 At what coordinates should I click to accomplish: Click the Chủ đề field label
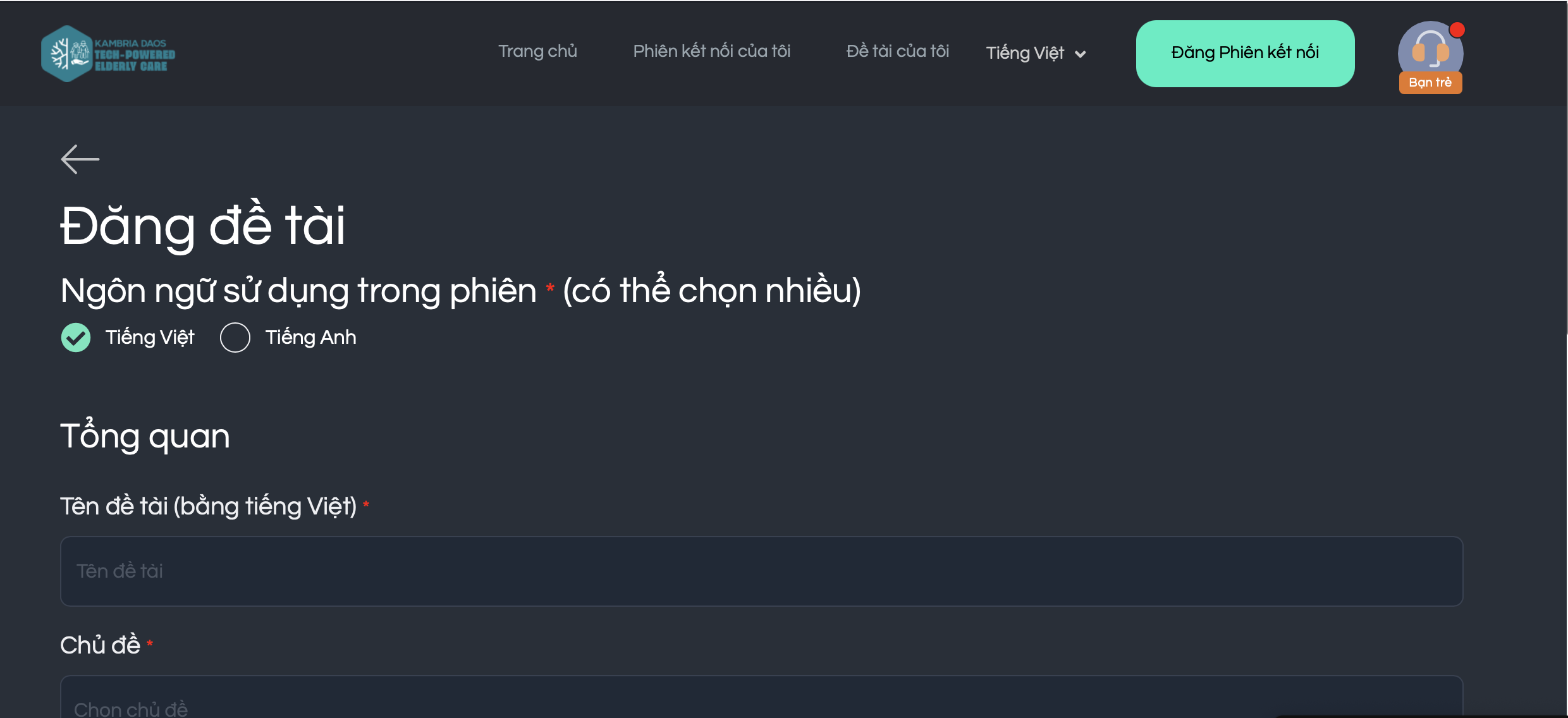click(x=100, y=645)
